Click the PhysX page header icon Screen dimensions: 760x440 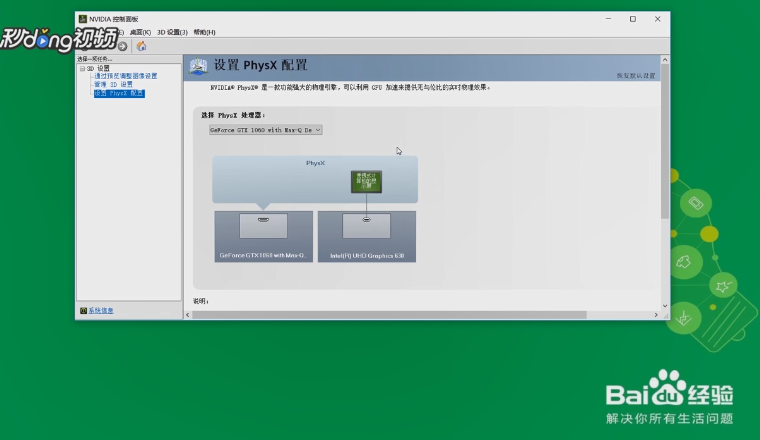tap(198, 66)
